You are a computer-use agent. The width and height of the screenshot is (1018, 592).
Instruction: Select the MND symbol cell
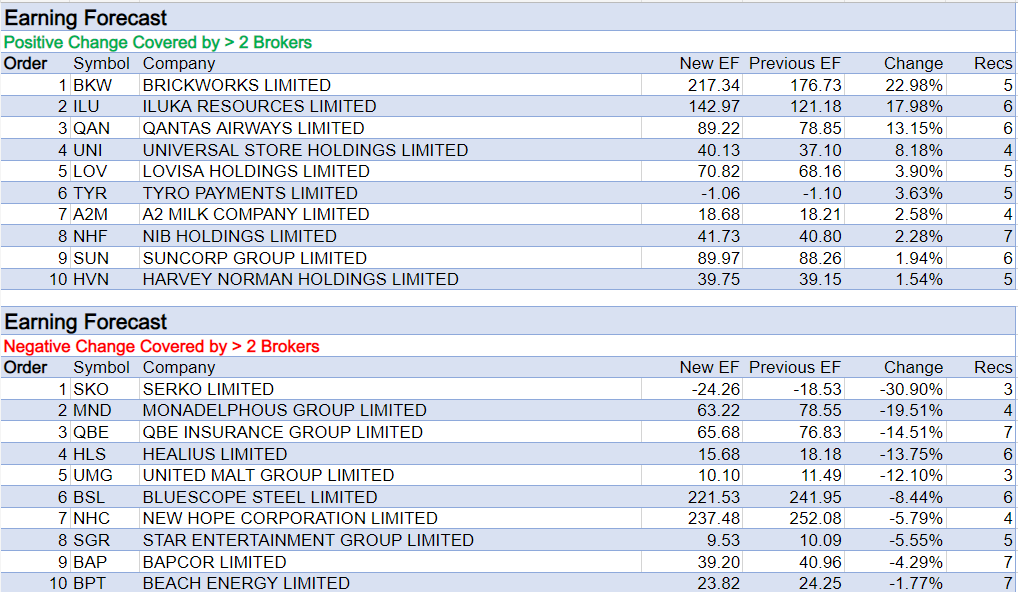click(x=92, y=410)
